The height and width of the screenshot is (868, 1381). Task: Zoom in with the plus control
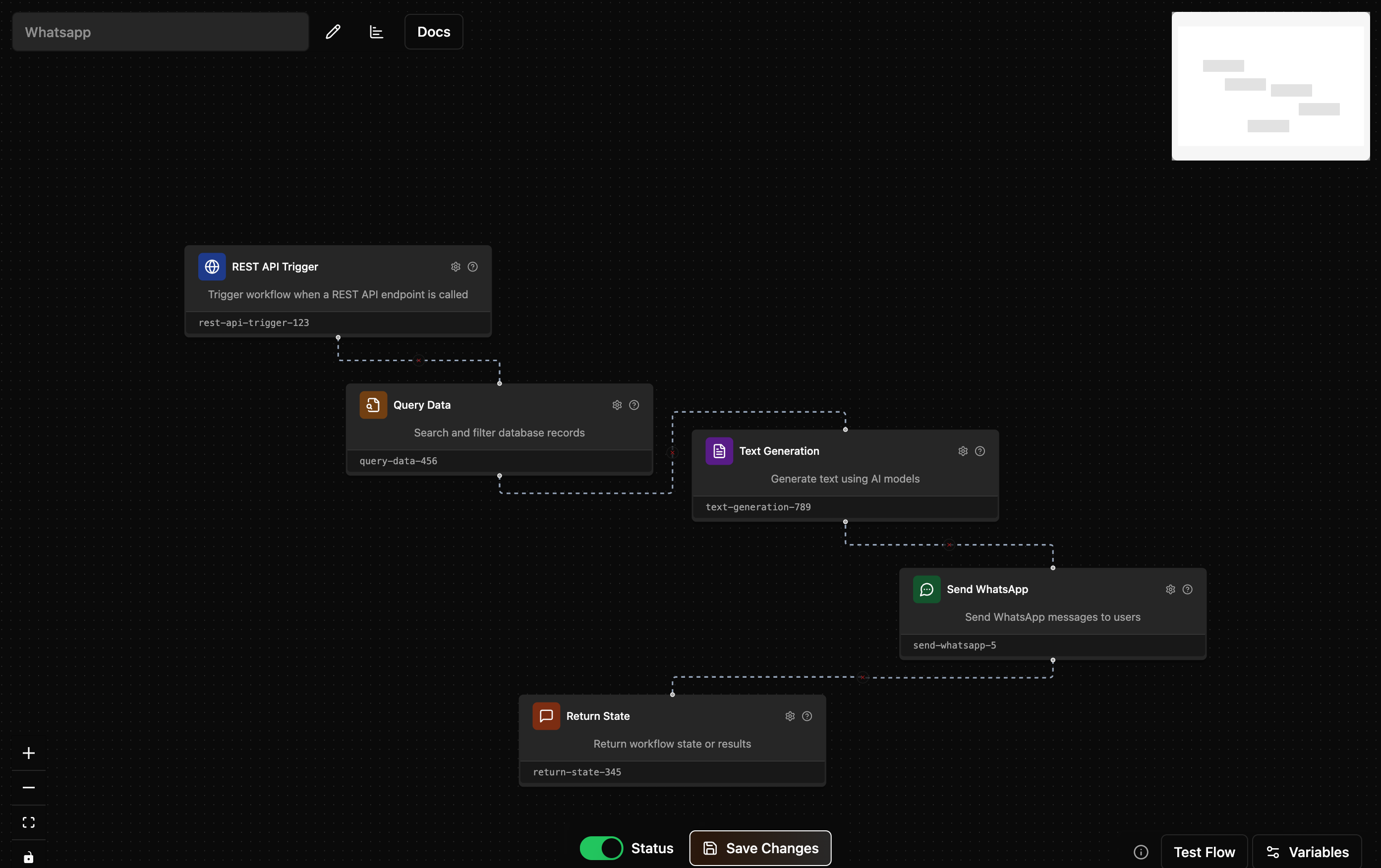pos(29,753)
